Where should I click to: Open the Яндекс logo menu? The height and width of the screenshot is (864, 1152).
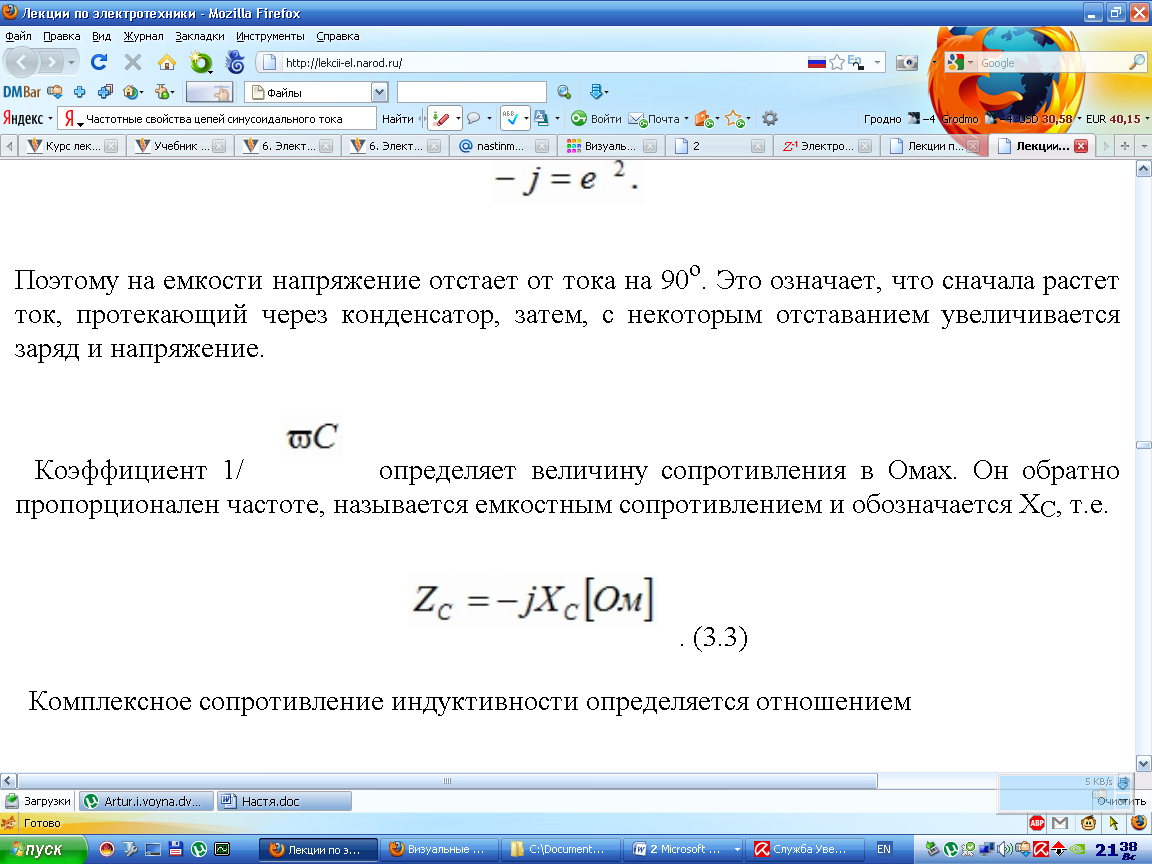click(x=28, y=118)
